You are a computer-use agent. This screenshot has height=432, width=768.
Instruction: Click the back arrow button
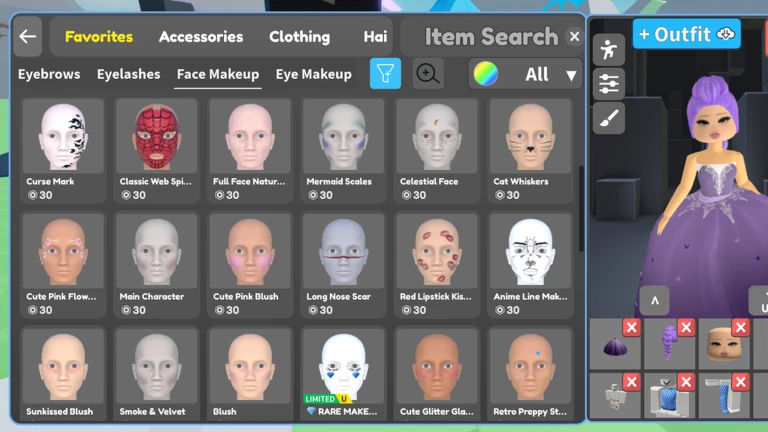[x=28, y=37]
